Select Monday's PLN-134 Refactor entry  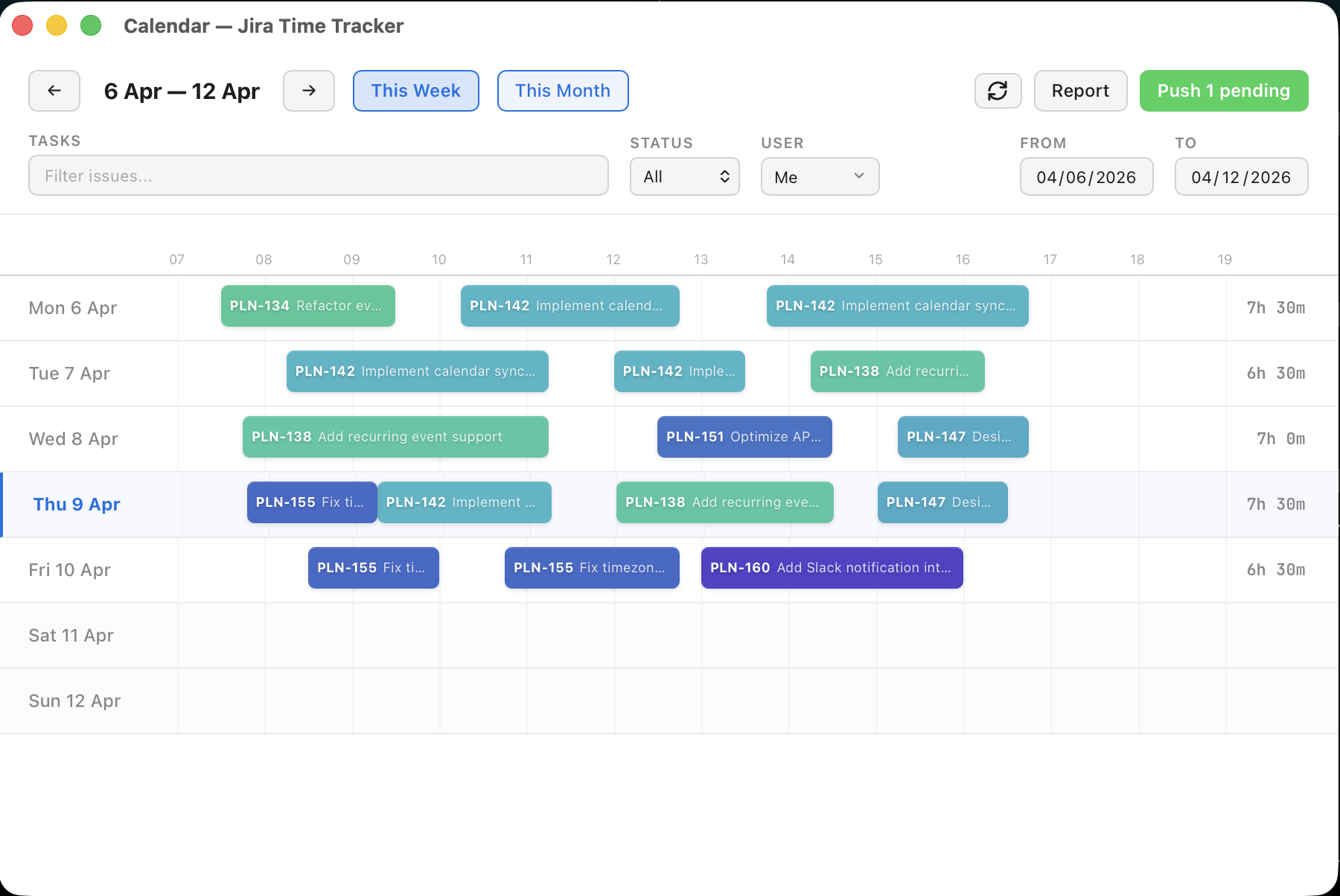pos(307,306)
